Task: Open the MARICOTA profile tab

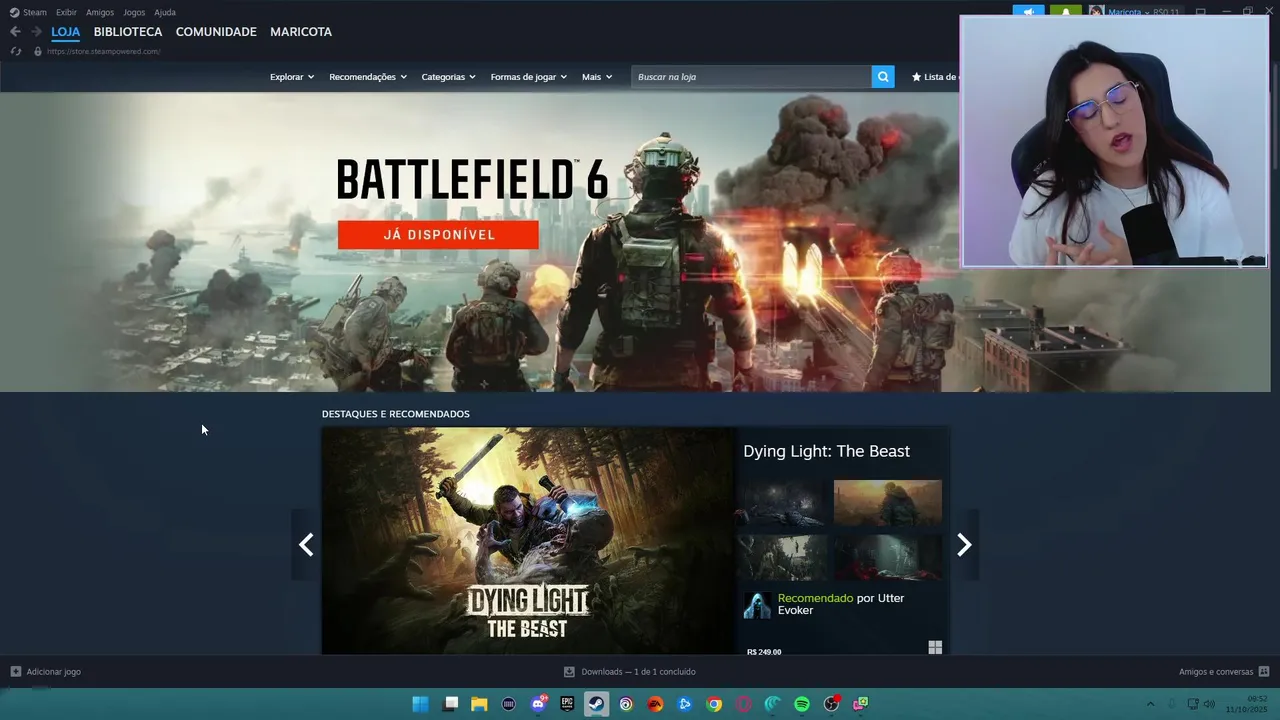Action: [x=301, y=32]
